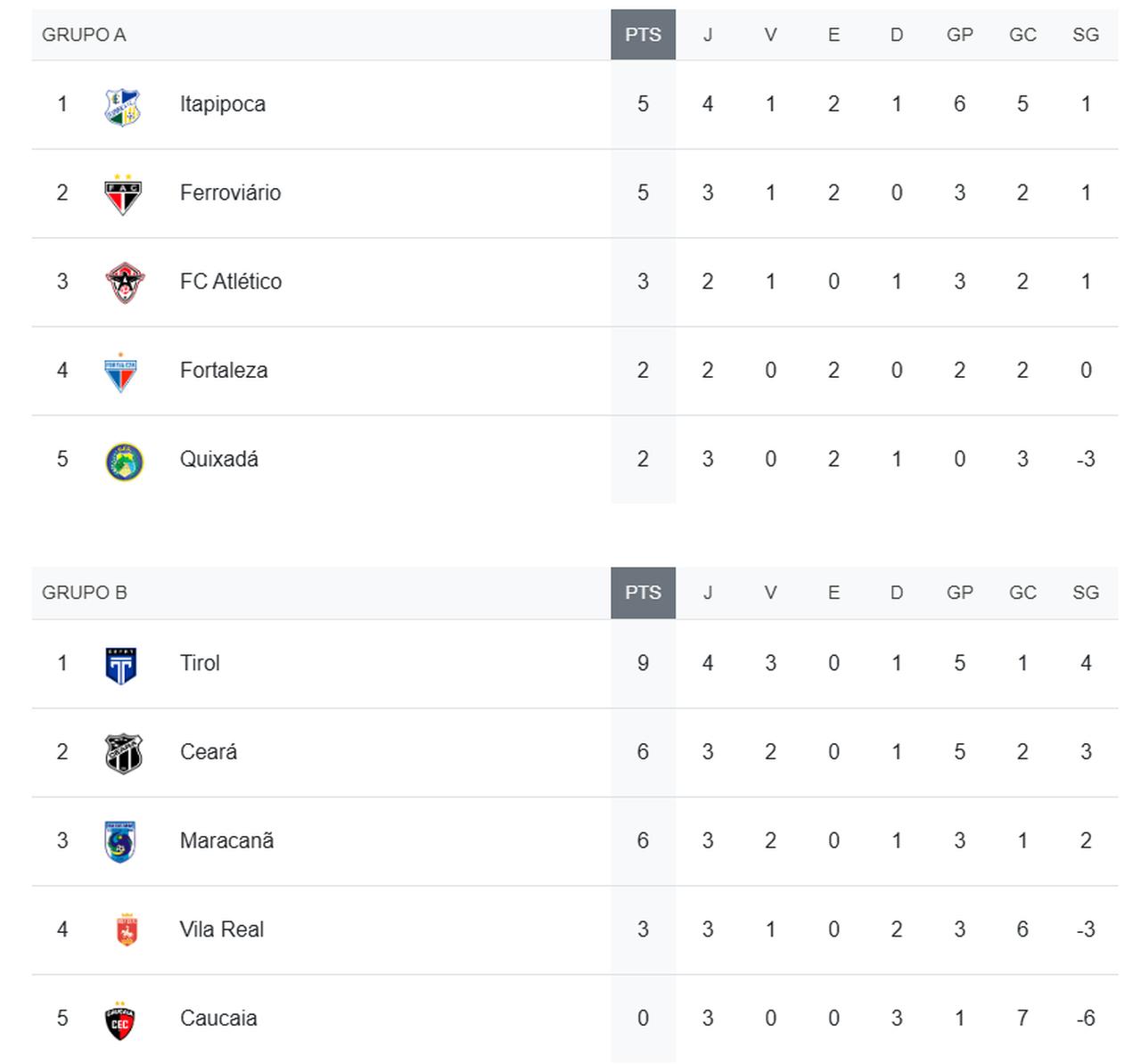Click the Tirol team name
The image size is (1141, 1064).
[x=200, y=663]
